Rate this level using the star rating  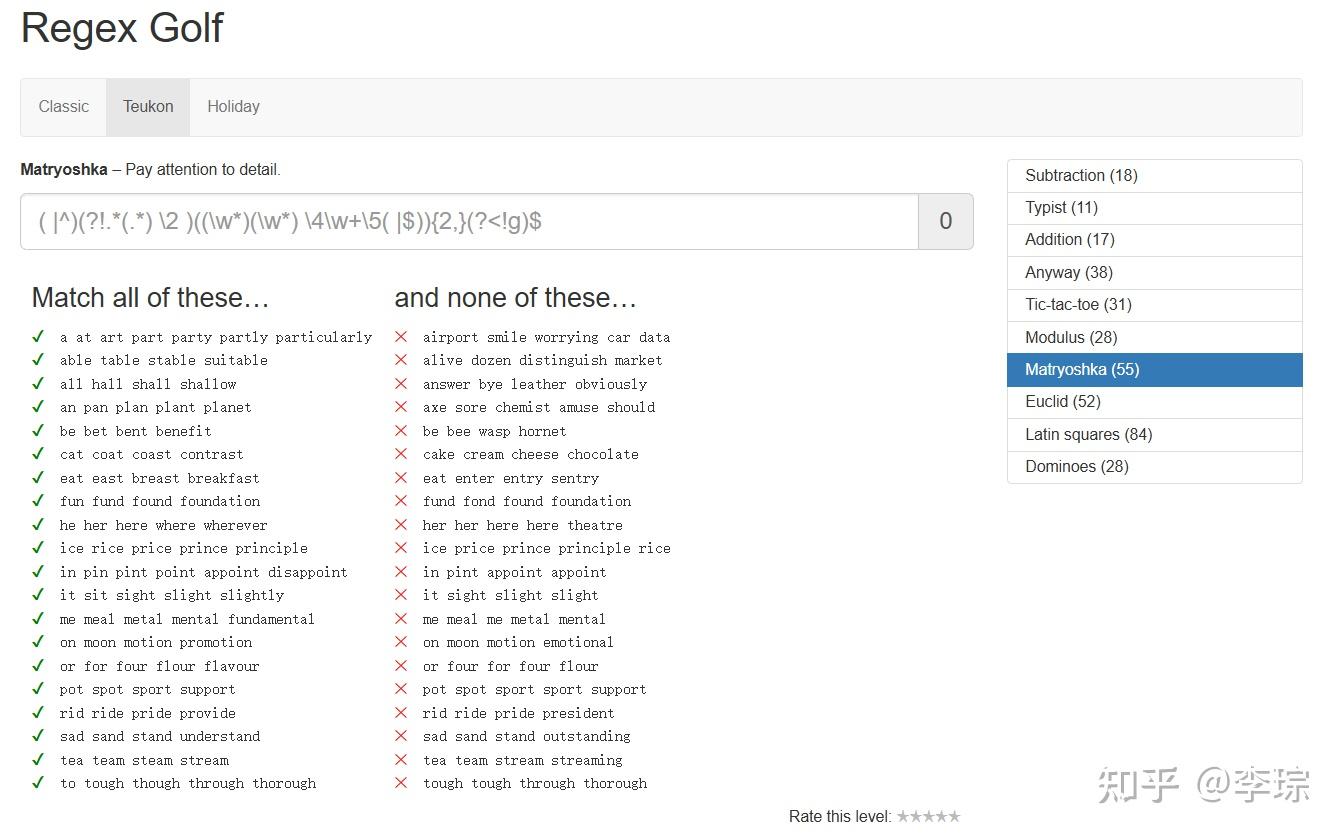click(928, 817)
